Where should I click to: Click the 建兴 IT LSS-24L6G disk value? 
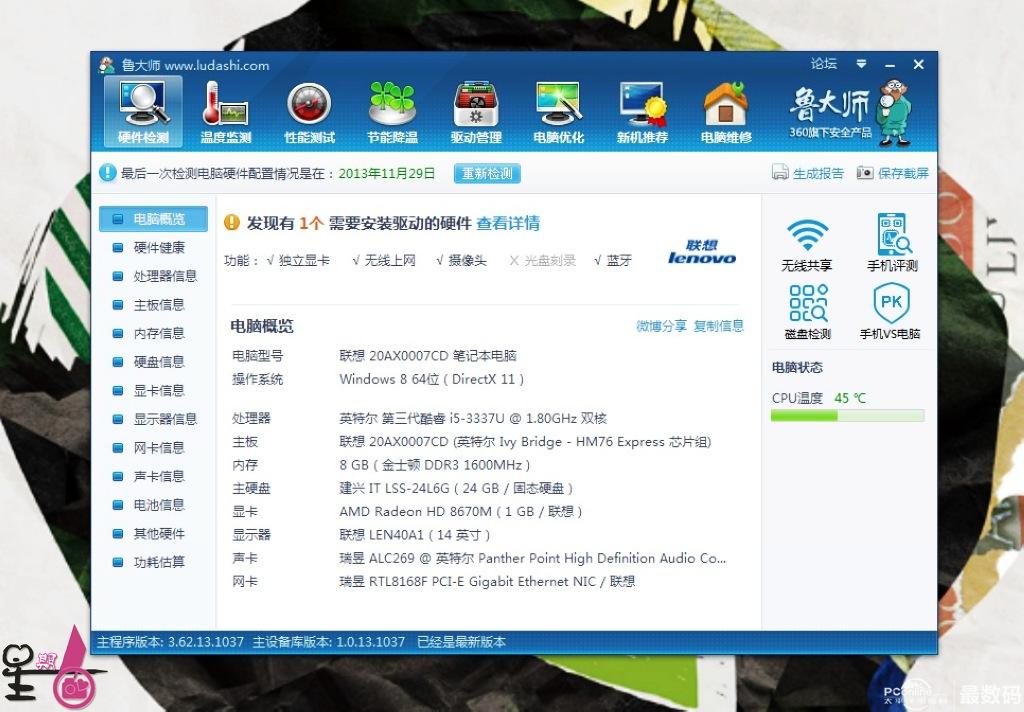tap(456, 488)
